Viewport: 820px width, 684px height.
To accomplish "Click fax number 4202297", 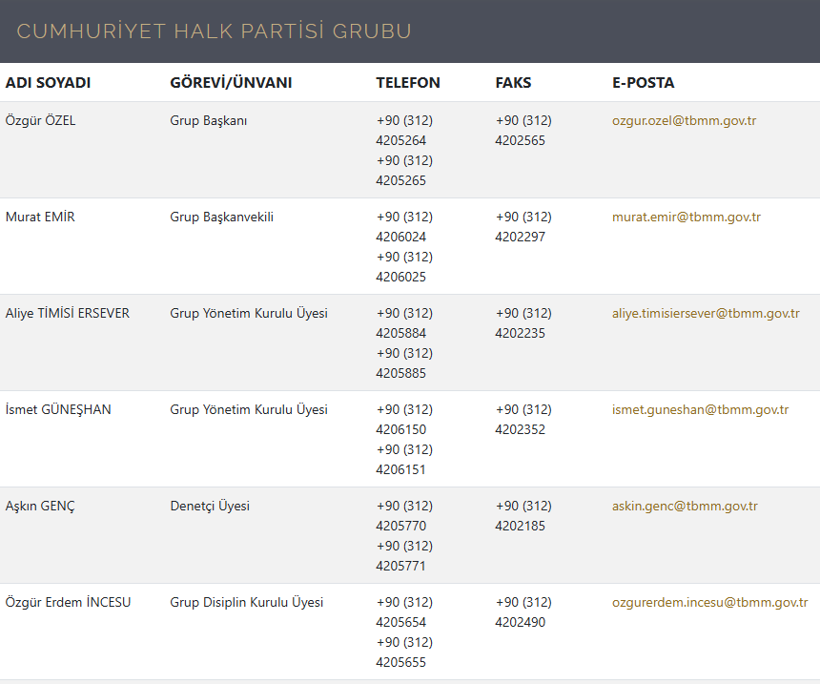I will pos(520,237).
